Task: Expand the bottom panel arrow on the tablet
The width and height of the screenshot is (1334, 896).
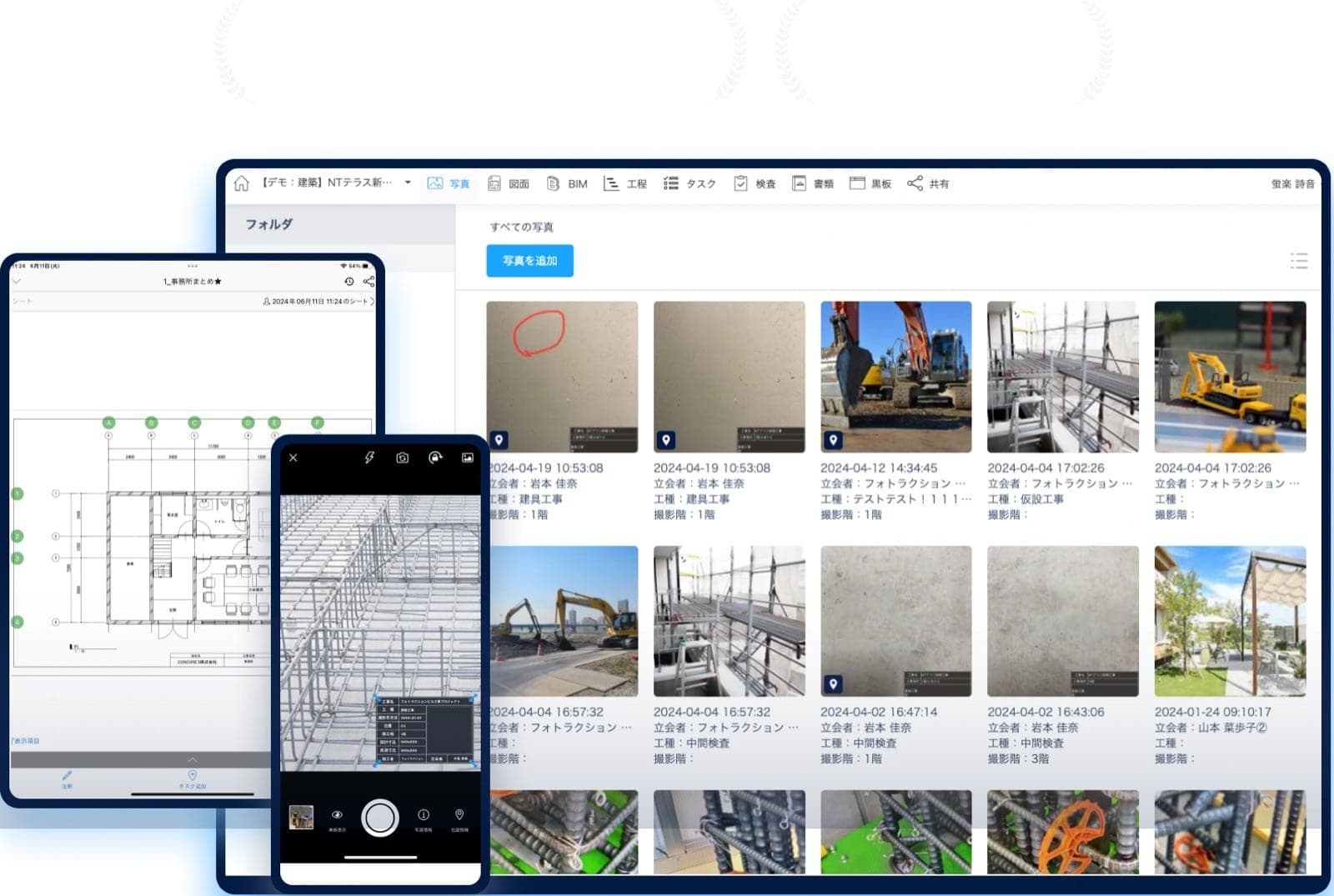Action: pos(193,759)
